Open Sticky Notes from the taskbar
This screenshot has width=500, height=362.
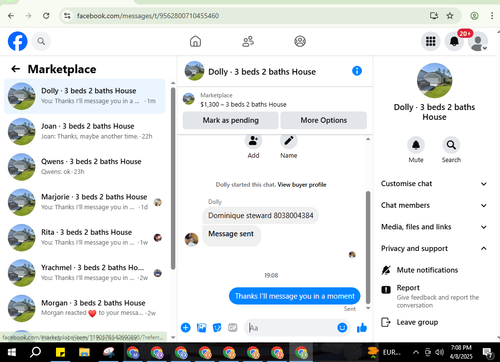click(60, 352)
